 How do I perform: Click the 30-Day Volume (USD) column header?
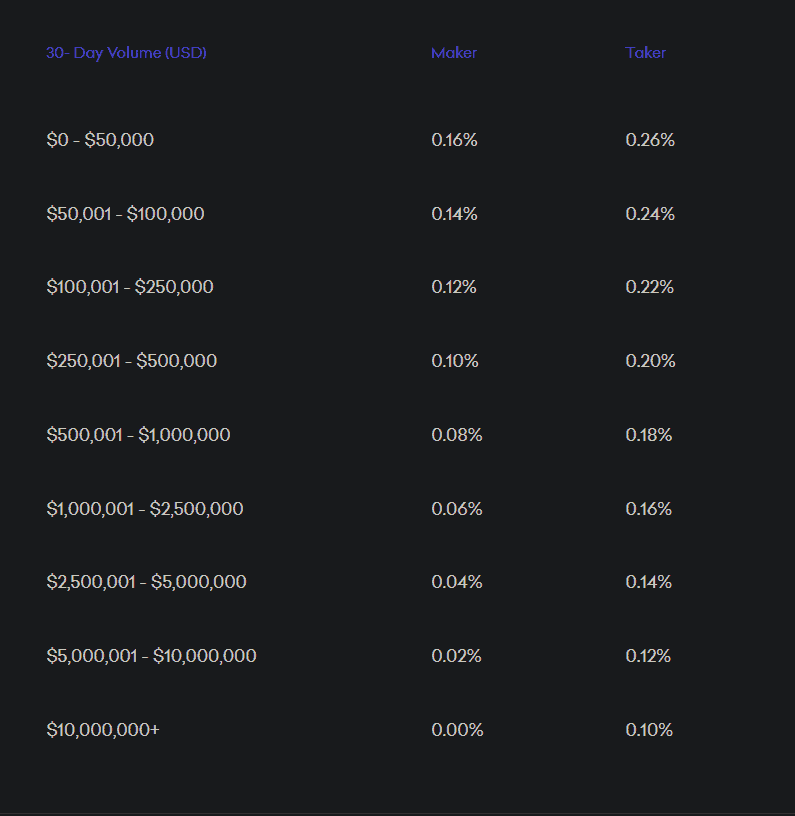126,53
